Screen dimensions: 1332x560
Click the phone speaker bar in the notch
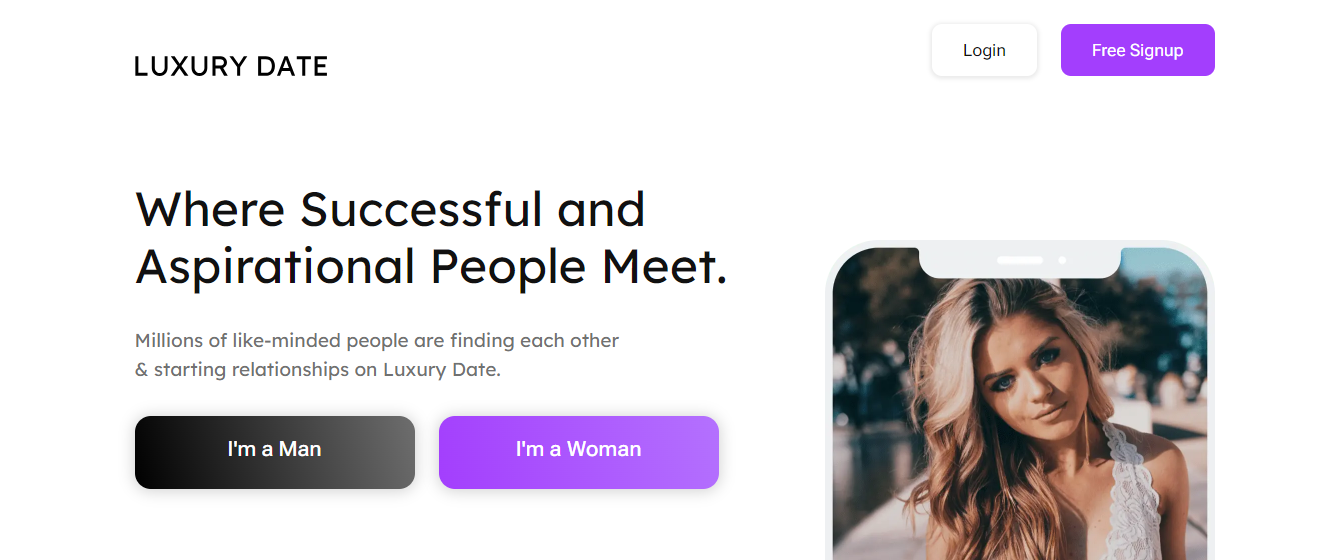coord(1020,260)
